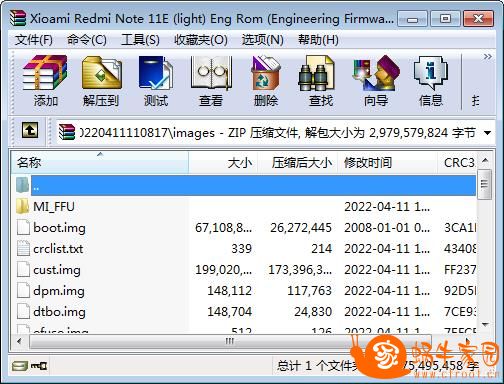Open the 选项(N) menu

pyautogui.click(x=263, y=40)
